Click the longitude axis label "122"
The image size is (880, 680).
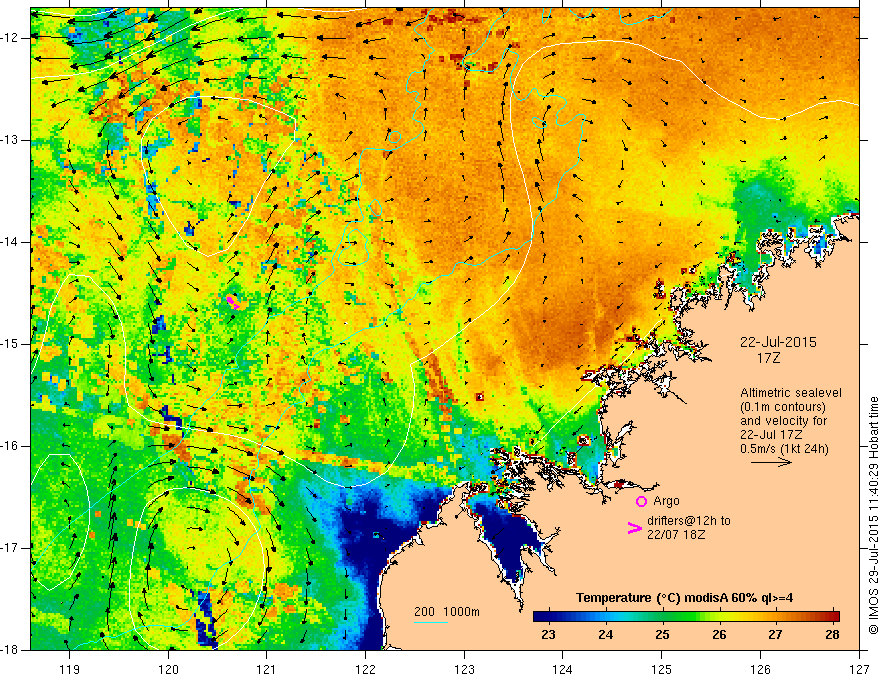(365, 669)
